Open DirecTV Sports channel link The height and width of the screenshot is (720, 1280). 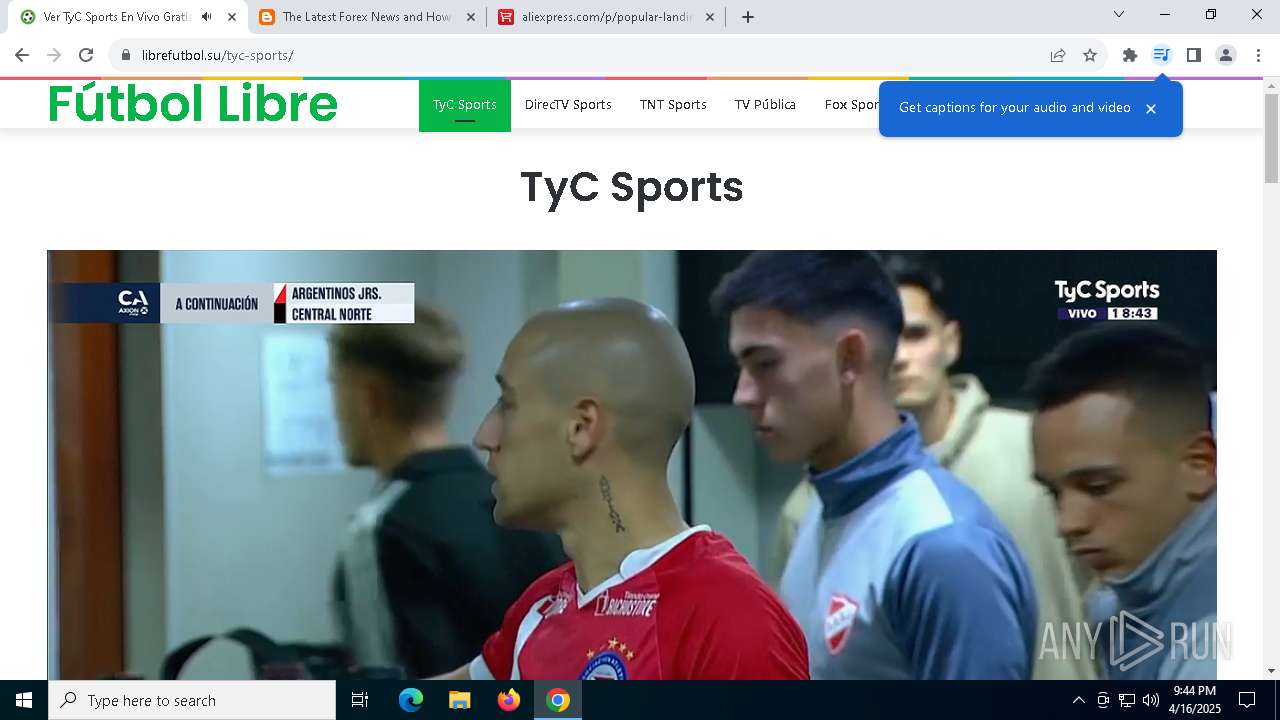568,105
